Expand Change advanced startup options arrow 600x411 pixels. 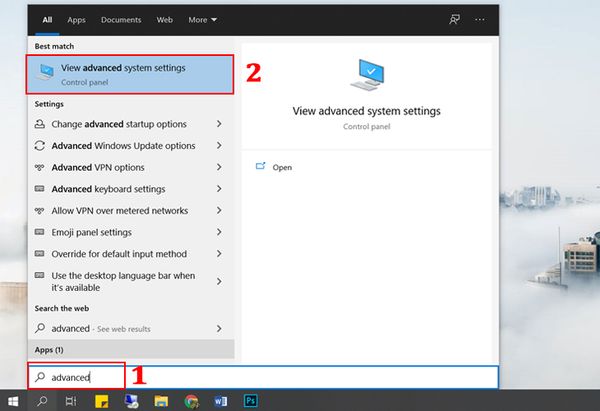coord(218,124)
